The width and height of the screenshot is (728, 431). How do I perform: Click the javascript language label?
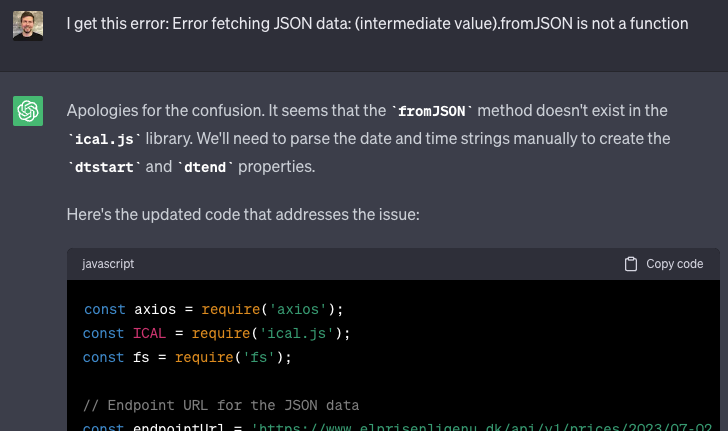point(108,264)
